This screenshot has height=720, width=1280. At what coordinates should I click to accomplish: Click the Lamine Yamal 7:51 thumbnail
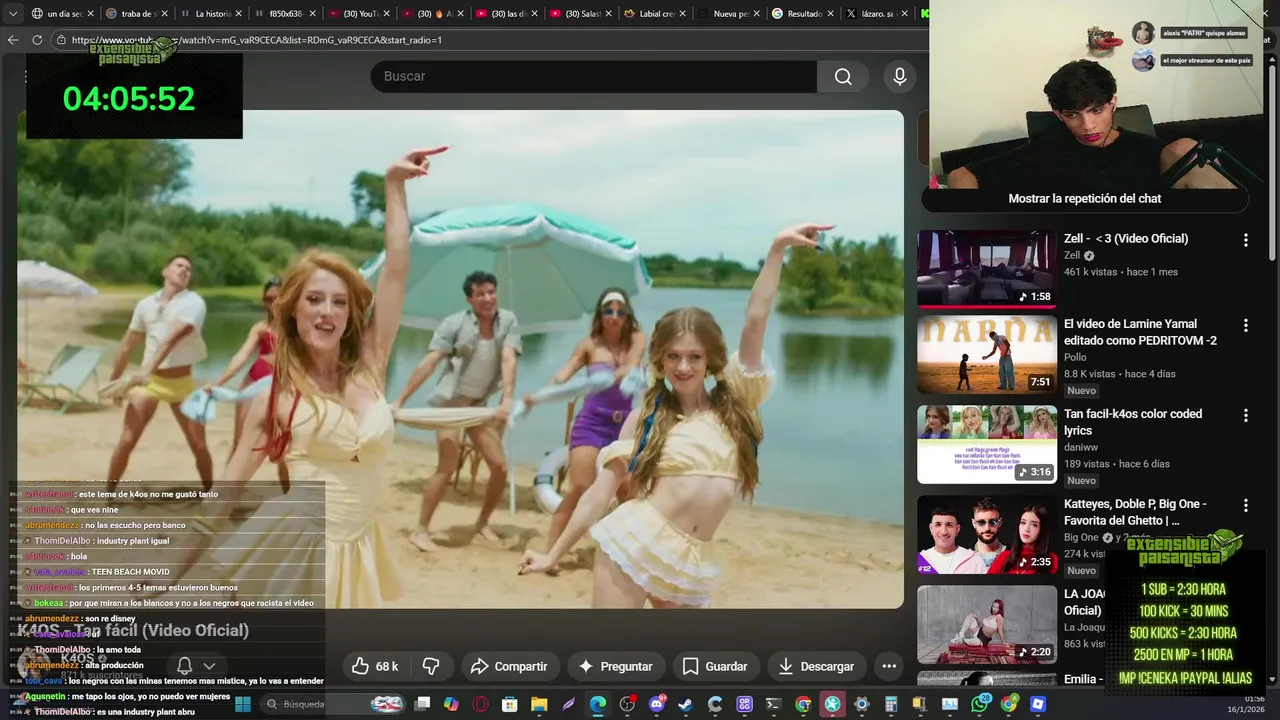(987, 355)
